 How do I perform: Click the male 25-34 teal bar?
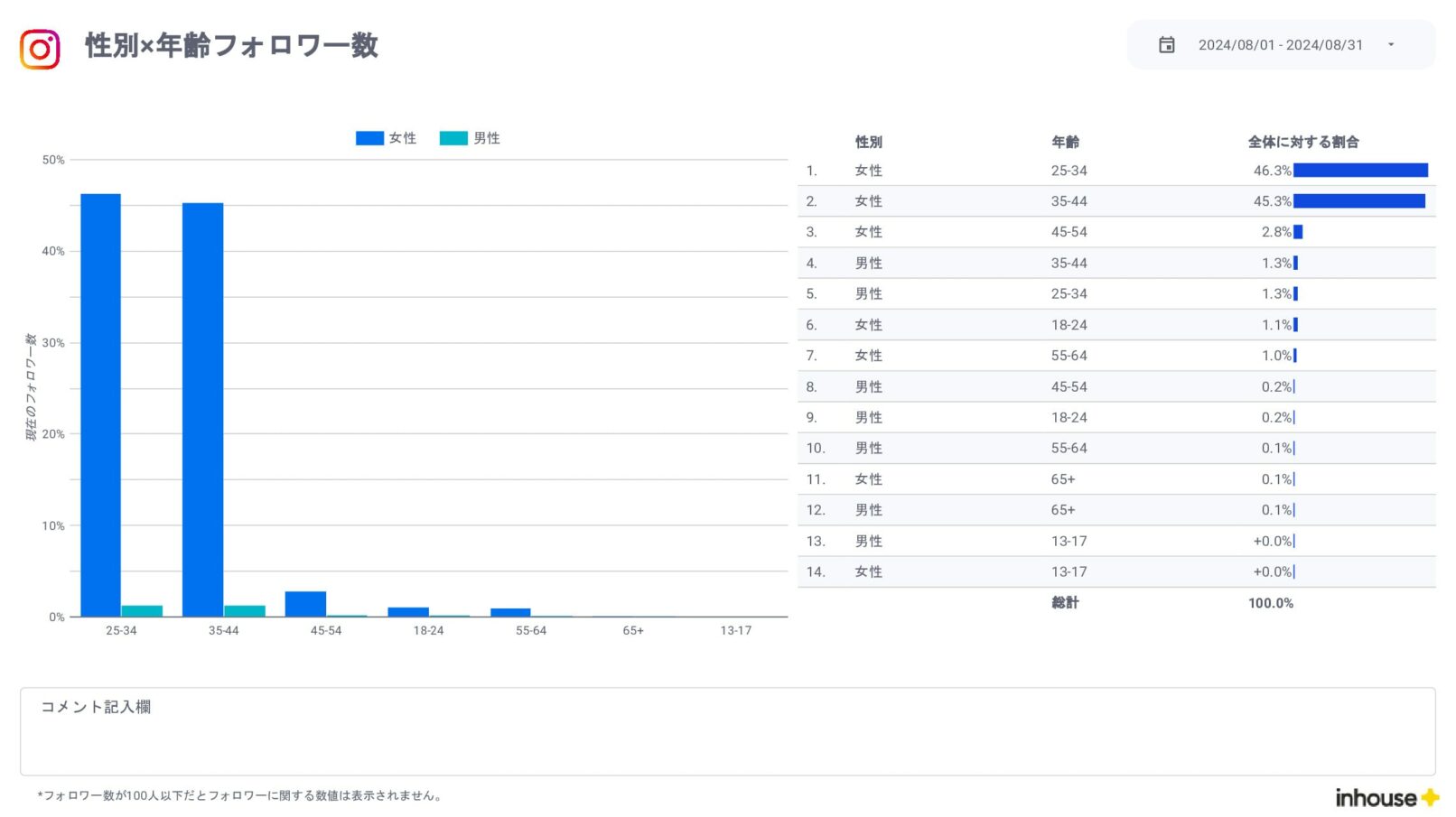(x=142, y=611)
